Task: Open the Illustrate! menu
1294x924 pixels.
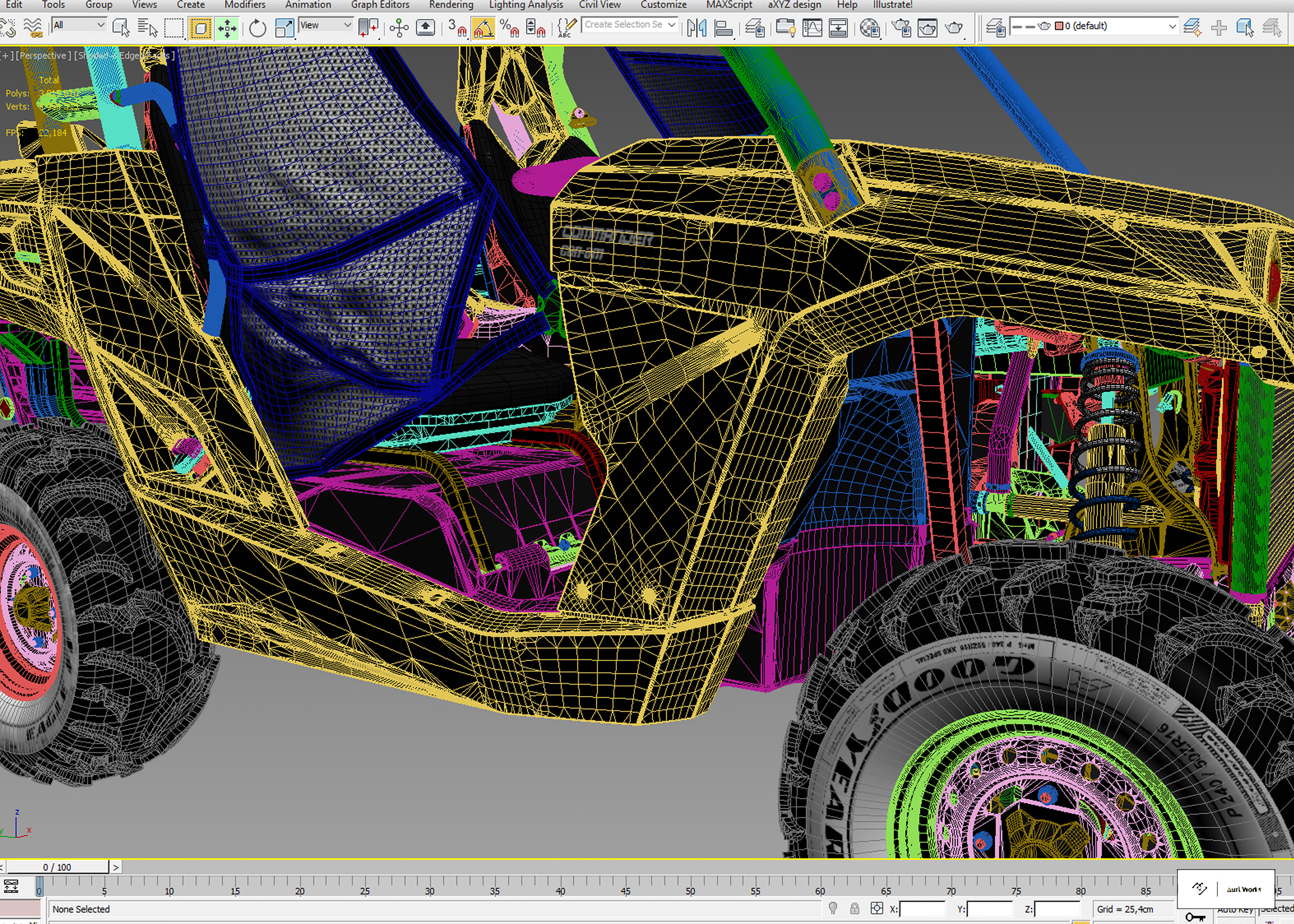Action: coord(892,5)
